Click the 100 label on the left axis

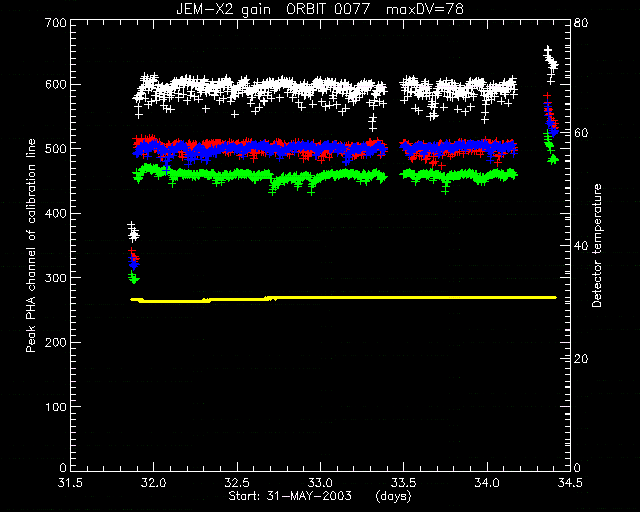(x=55, y=407)
